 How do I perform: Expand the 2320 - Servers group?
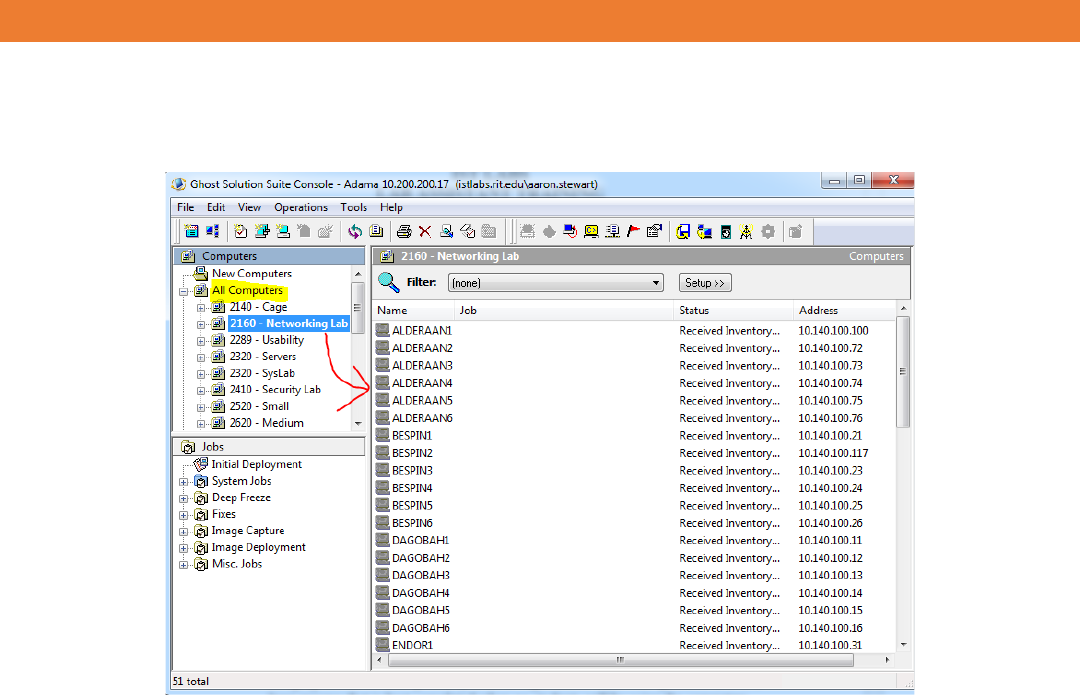click(201, 357)
